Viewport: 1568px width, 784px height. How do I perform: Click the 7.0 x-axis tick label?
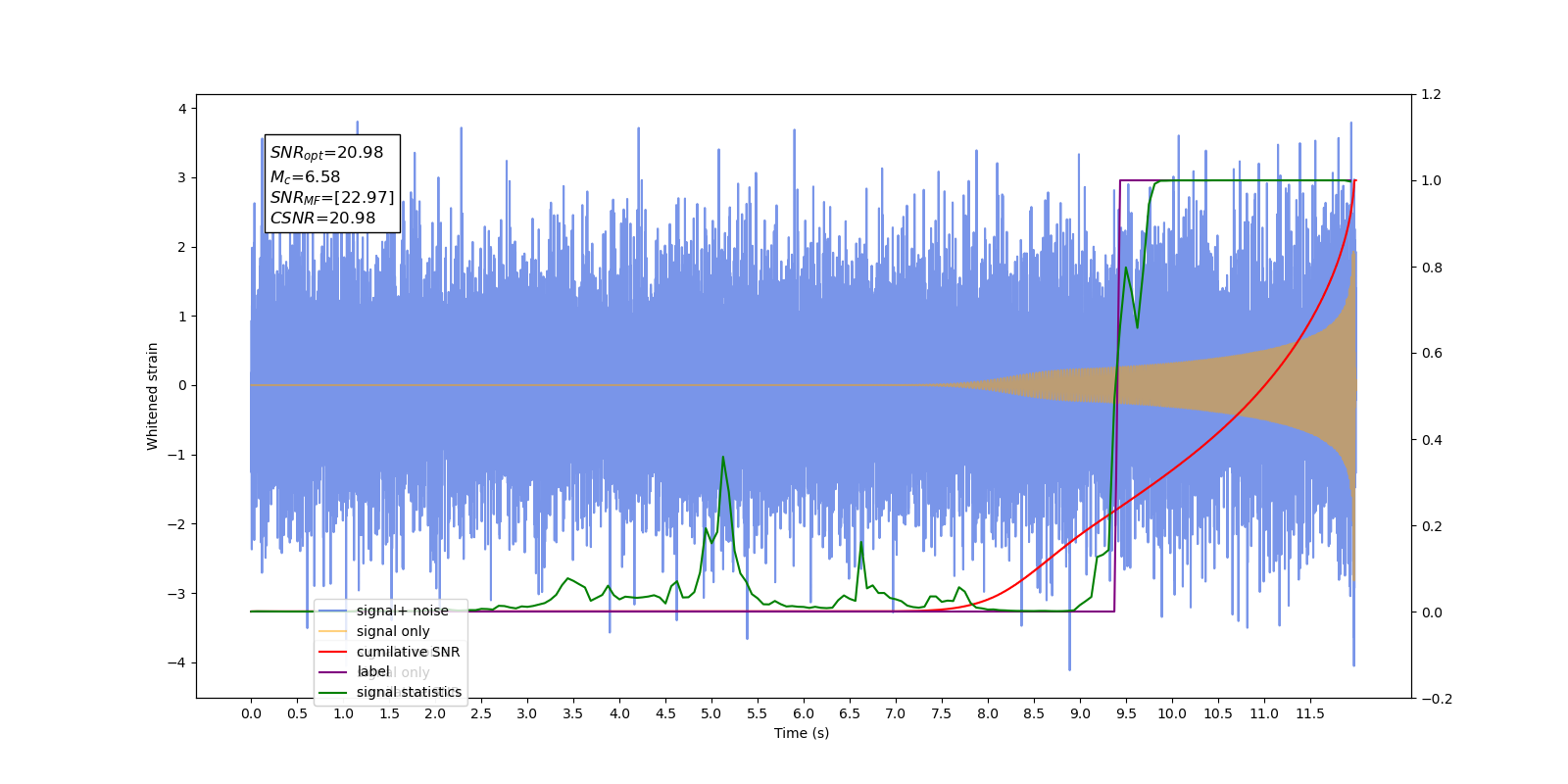pyautogui.click(x=896, y=713)
